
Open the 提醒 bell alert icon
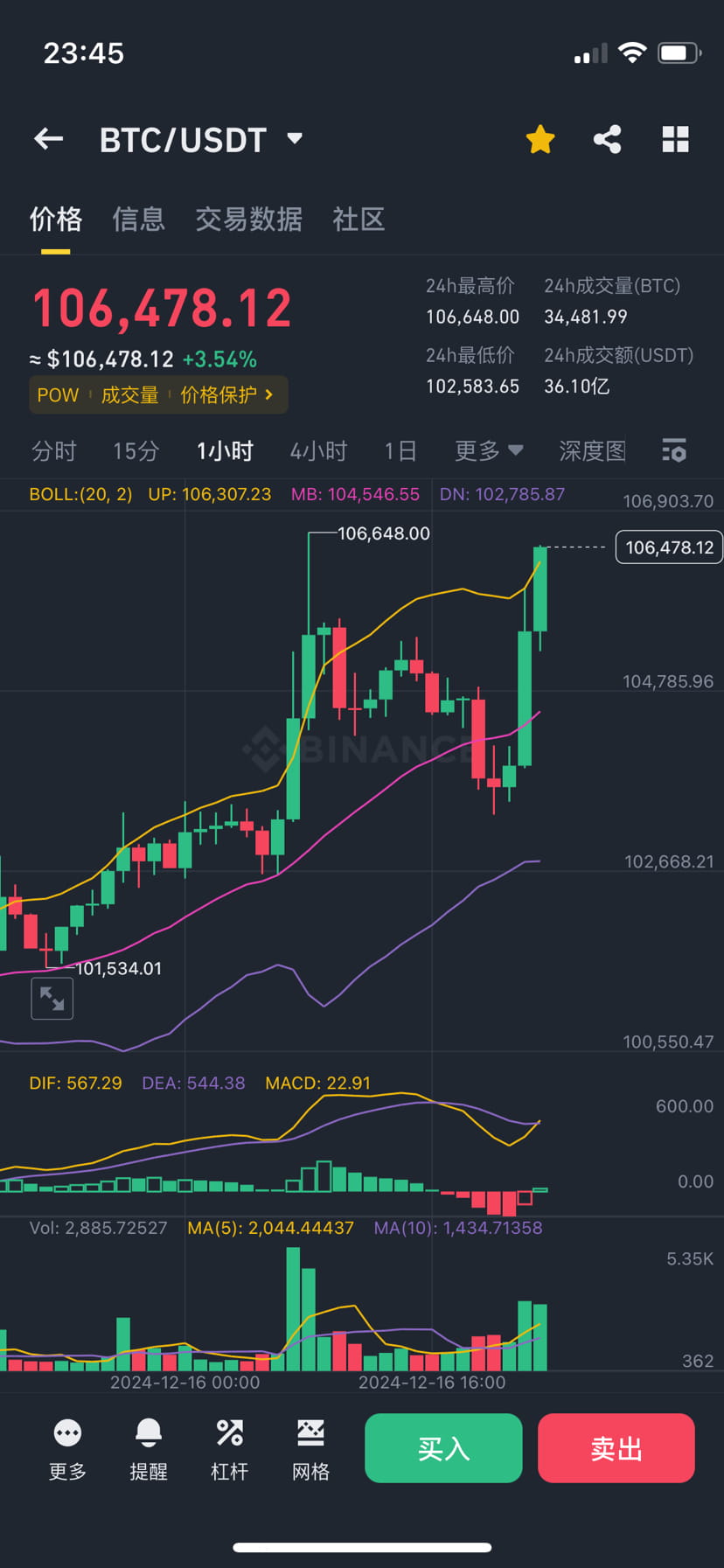tap(149, 1450)
